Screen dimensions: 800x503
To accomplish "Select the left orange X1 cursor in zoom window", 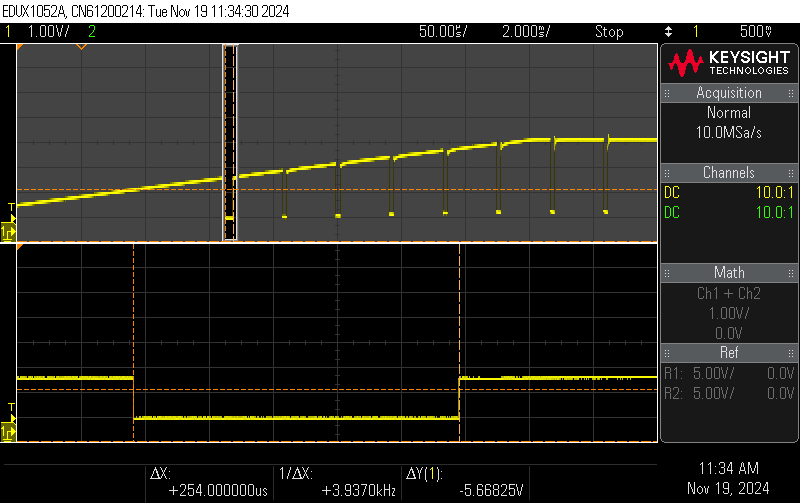I will click(x=134, y=343).
